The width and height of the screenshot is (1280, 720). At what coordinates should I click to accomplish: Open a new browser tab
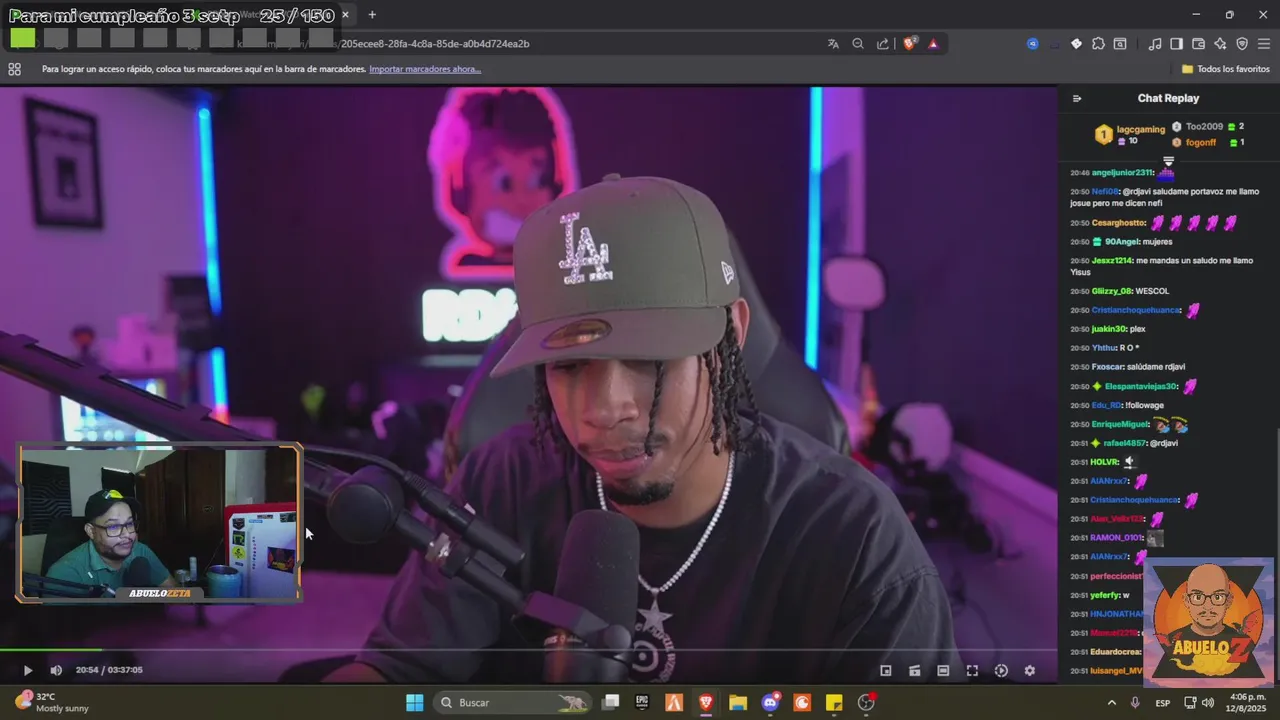pos(372,15)
